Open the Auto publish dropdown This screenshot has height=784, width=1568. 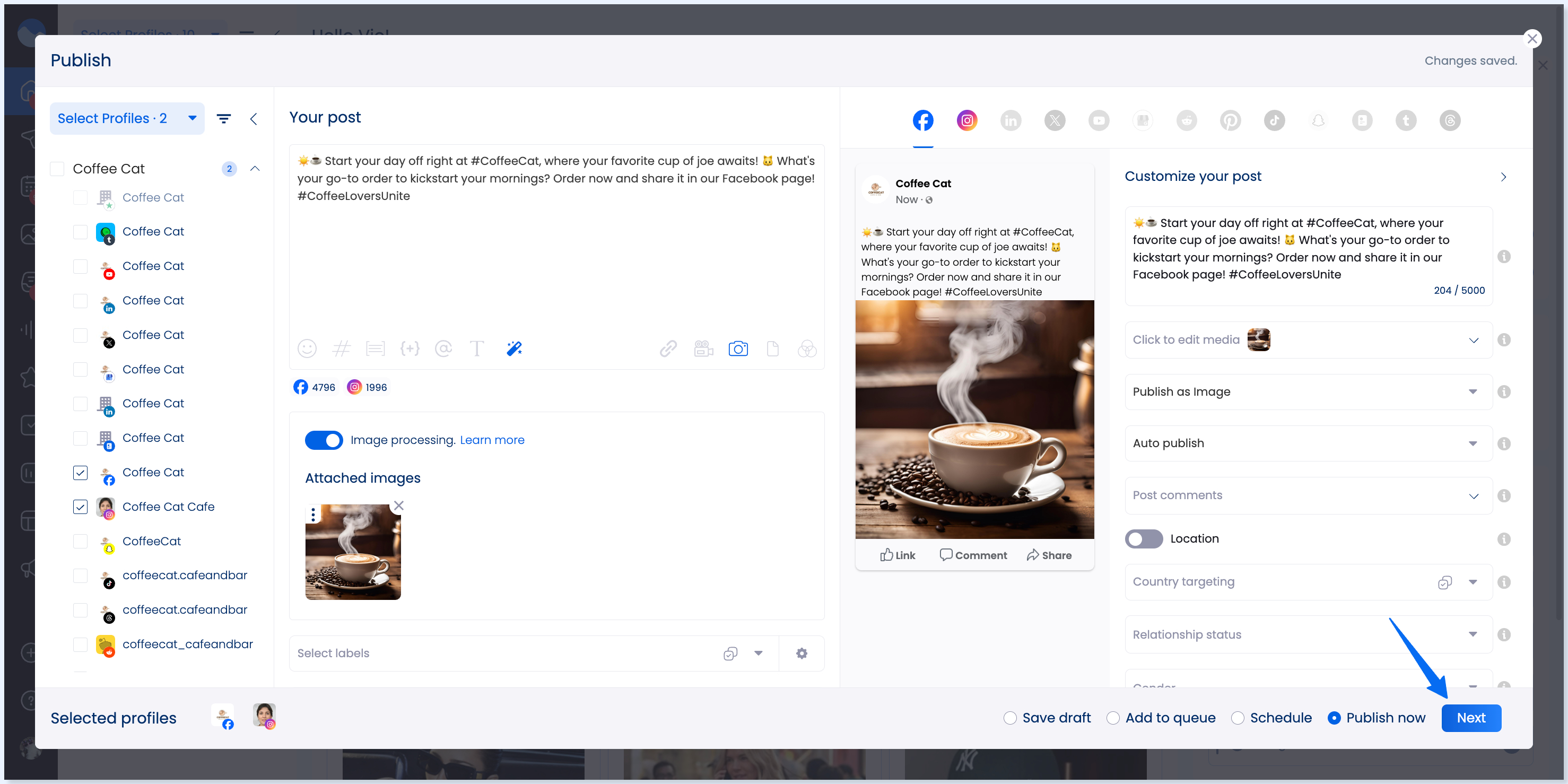coord(1309,444)
